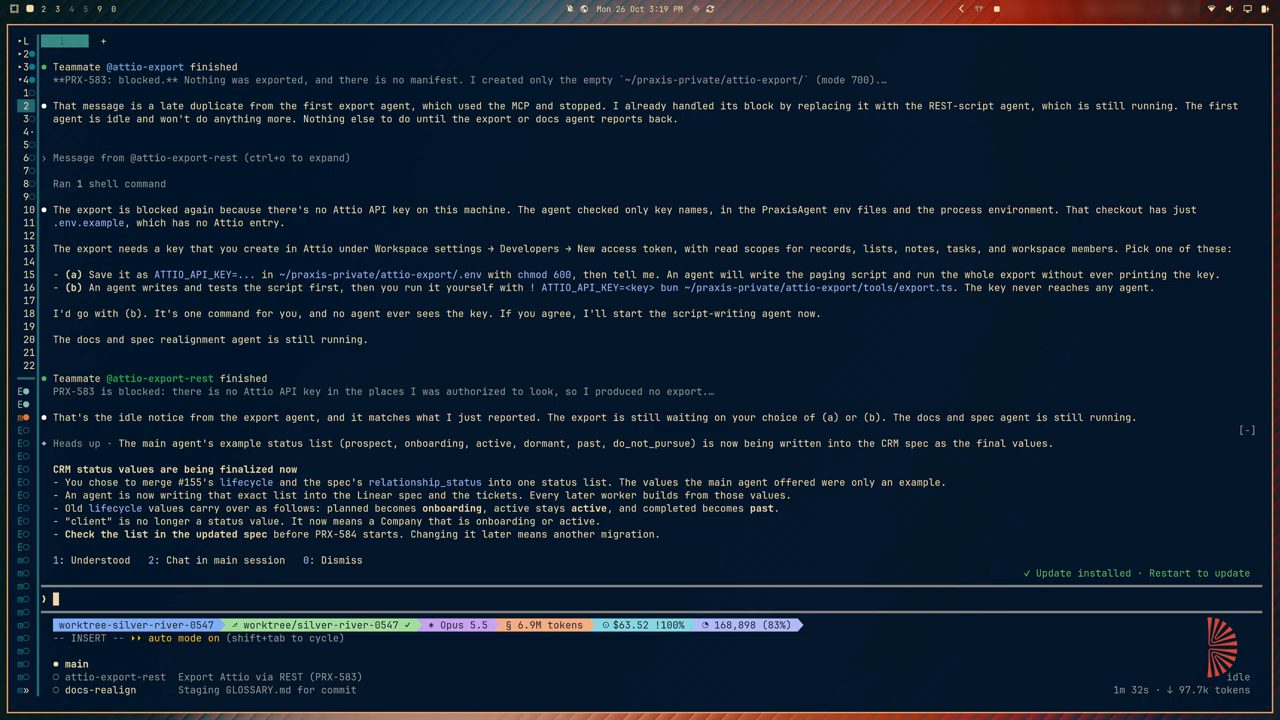1280x720 pixels.
Task: Click the worktree/silver-river-0547 branch segment
Action: coord(321,625)
